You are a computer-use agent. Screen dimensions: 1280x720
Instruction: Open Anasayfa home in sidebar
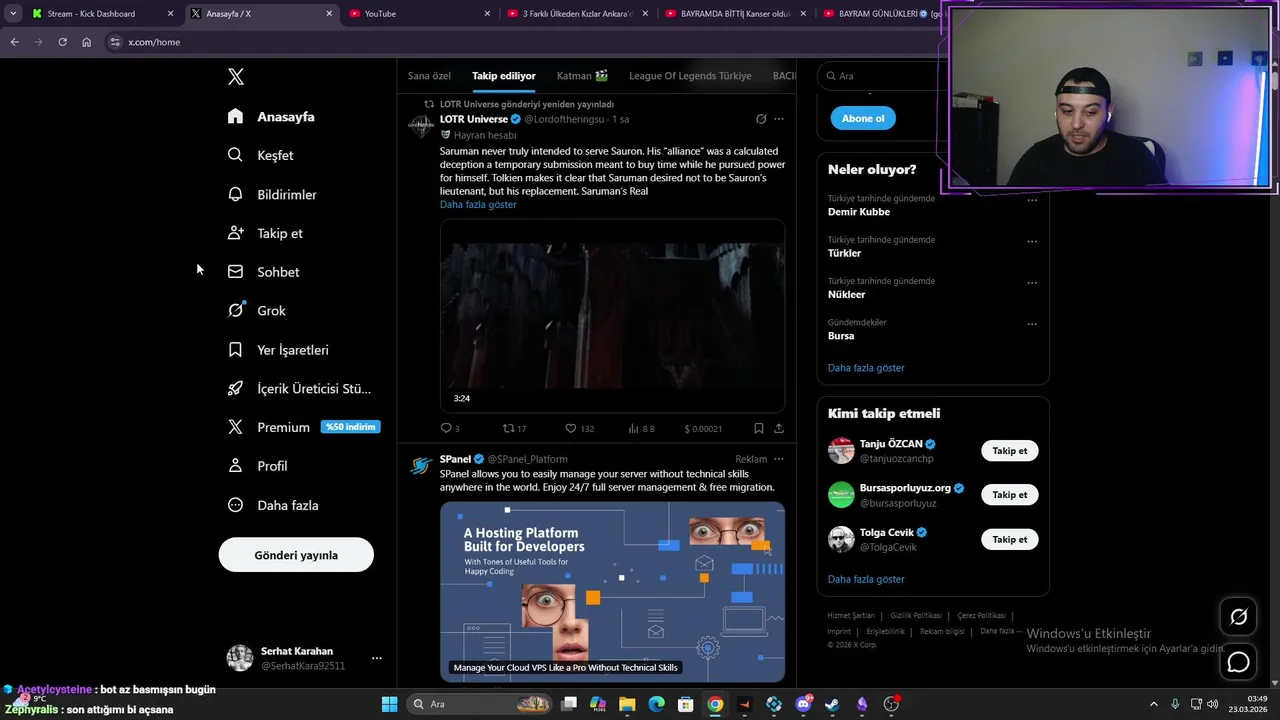coord(271,117)
